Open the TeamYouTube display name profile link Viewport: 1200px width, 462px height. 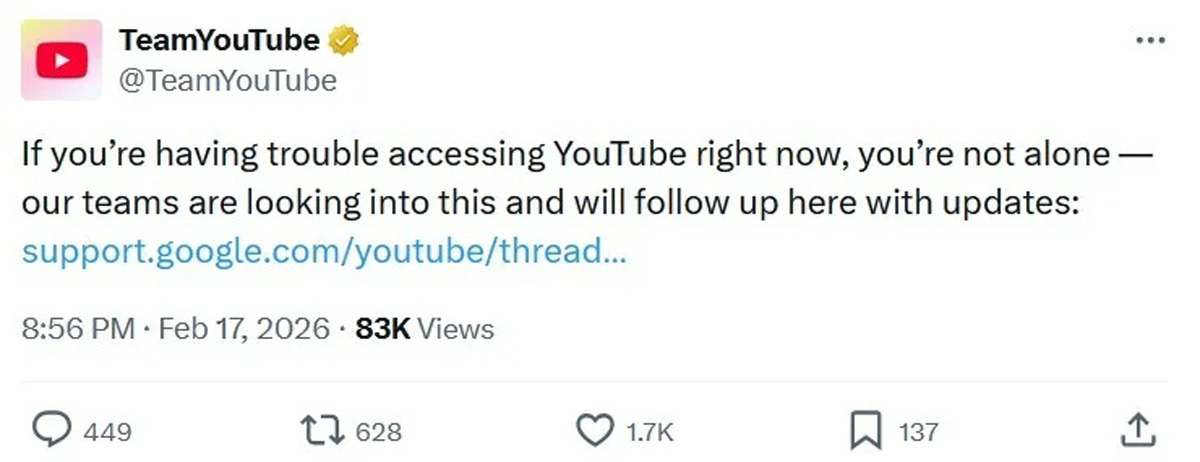pyautogui.click(x=220, y=41)
